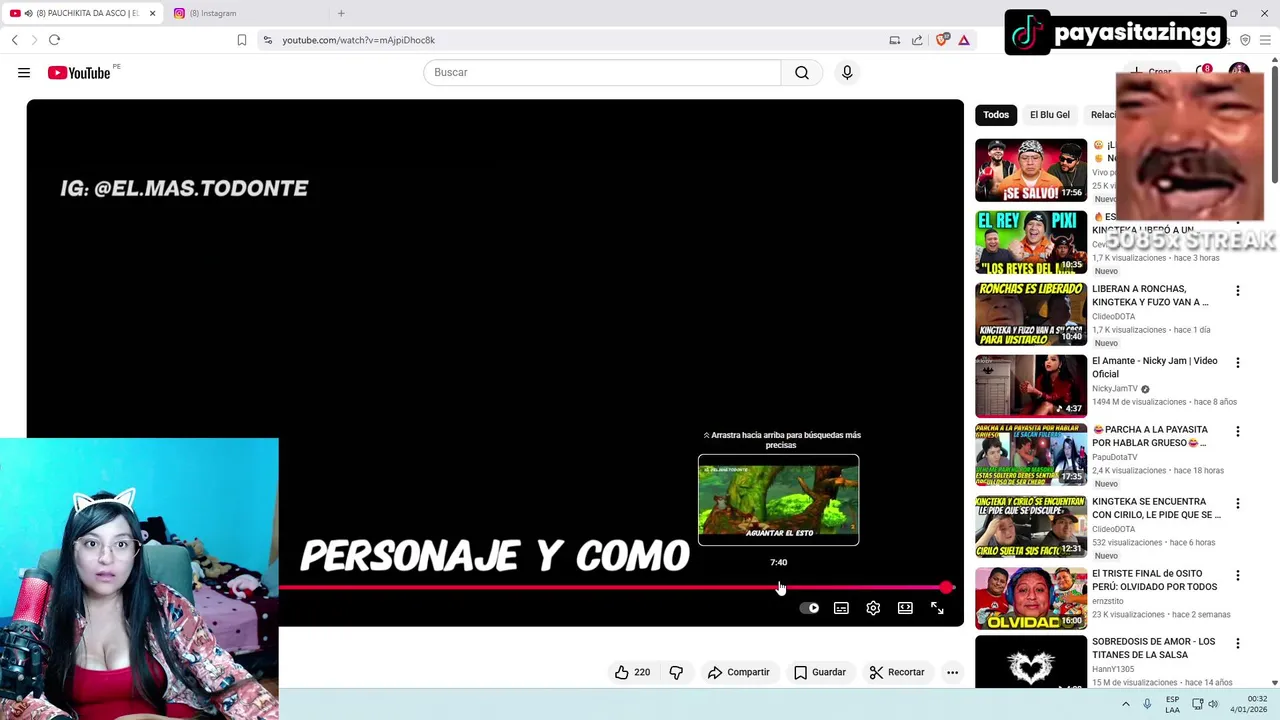
Task: Start voice search with the microphone
Action: (x=847, y=72)
